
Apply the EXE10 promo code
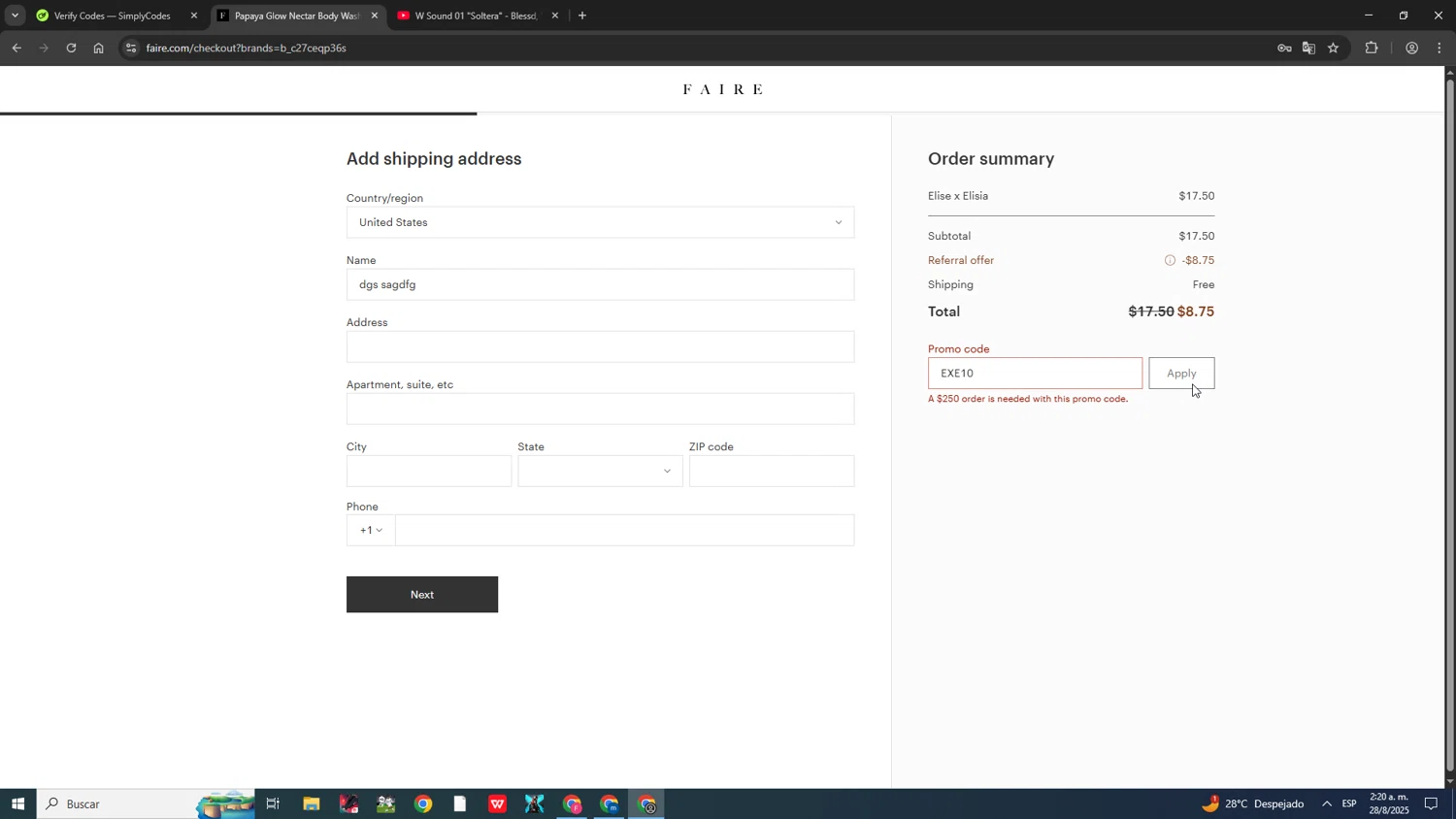(x=1180, y=374)
